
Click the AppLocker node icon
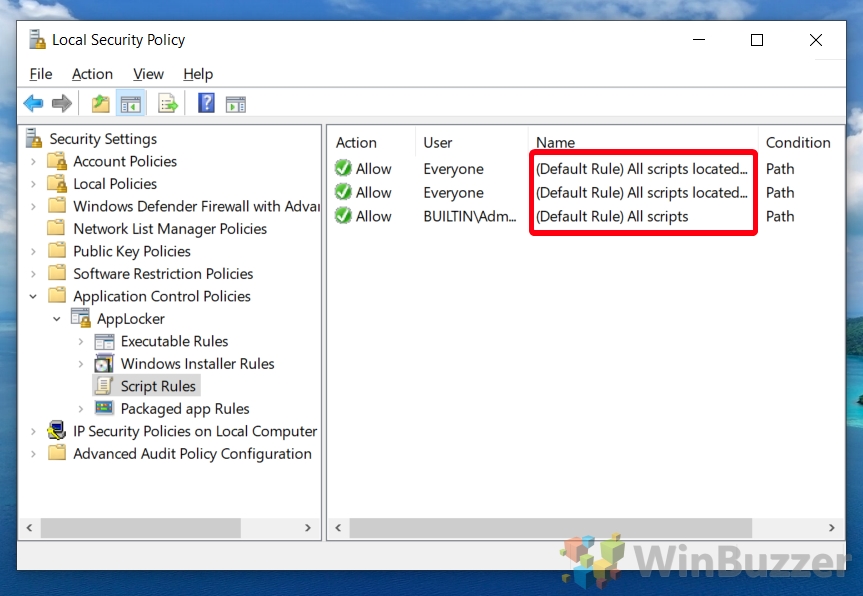[x=80, y=318]
